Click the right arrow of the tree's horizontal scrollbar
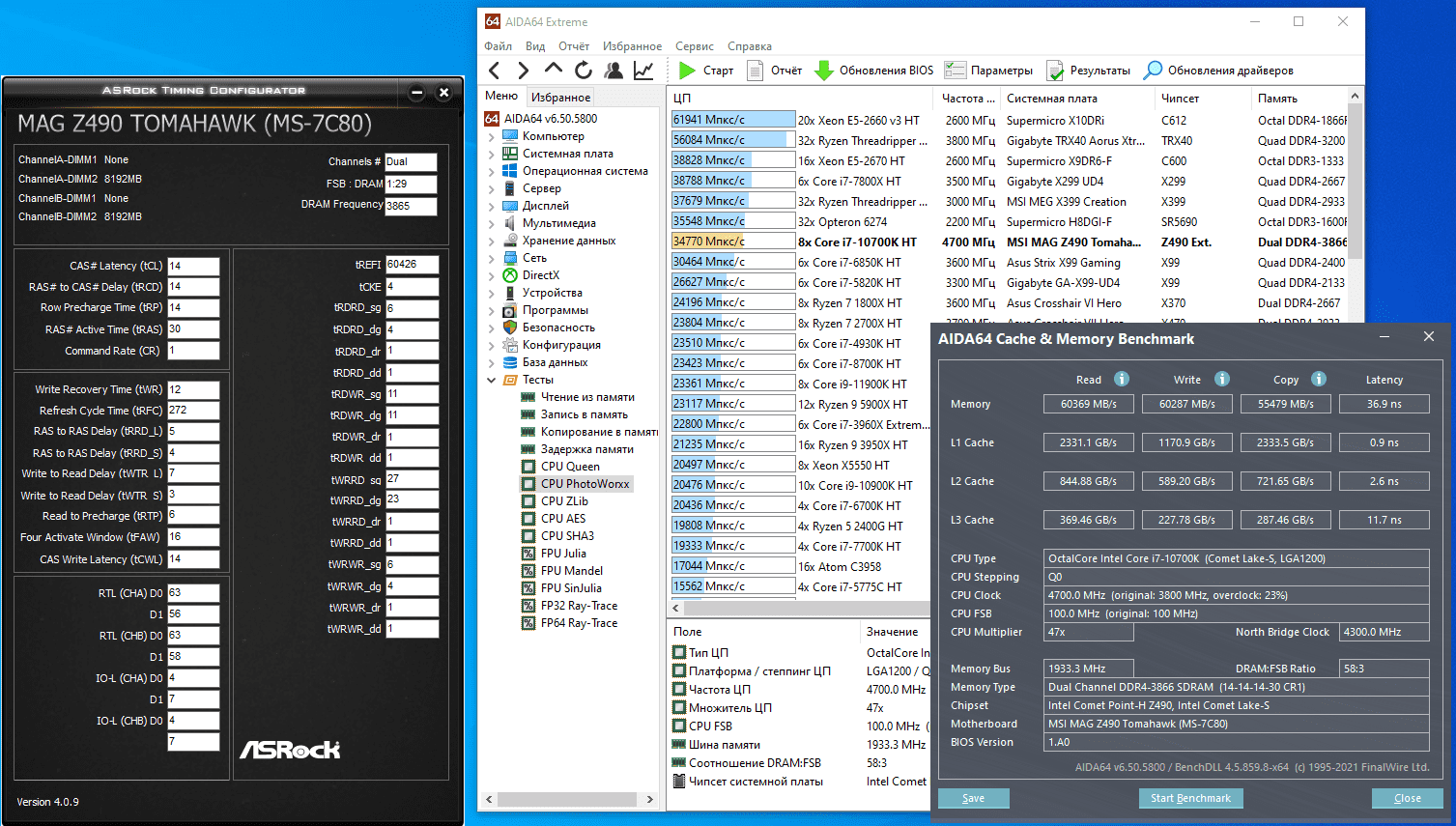 tap(650, 800)
